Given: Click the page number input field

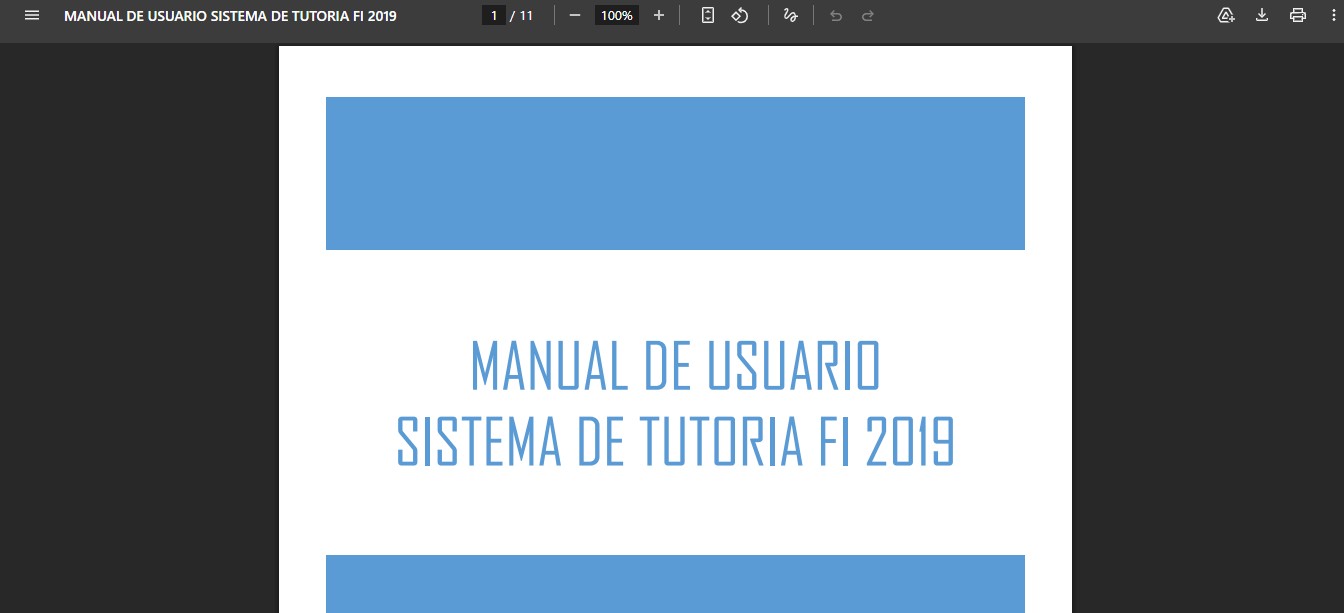Looking at the screenshot, I should 493,15.
